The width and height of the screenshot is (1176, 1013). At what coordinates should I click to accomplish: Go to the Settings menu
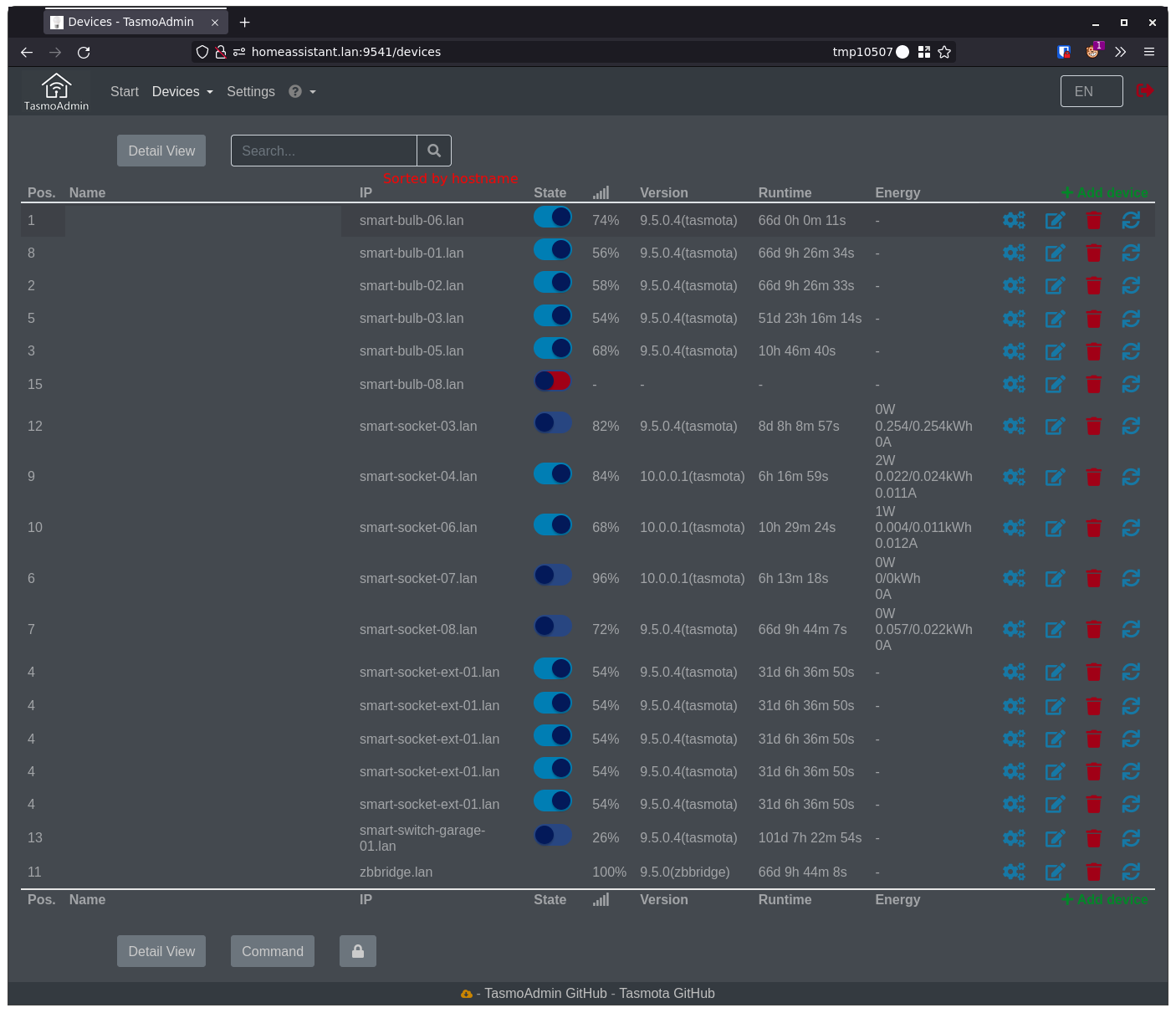(x=251, y=91)
